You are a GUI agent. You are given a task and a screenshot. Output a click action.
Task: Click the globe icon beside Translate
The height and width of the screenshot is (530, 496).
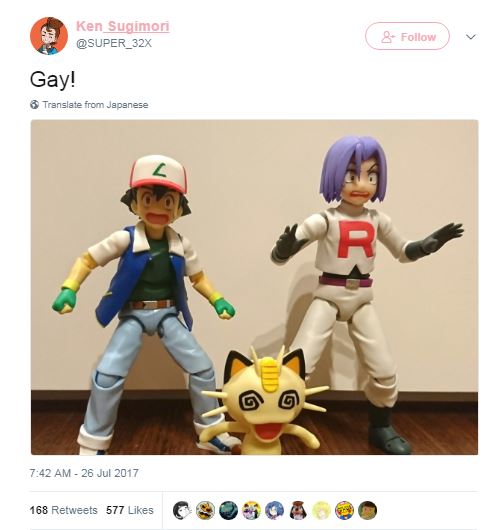tap(34, 105)
